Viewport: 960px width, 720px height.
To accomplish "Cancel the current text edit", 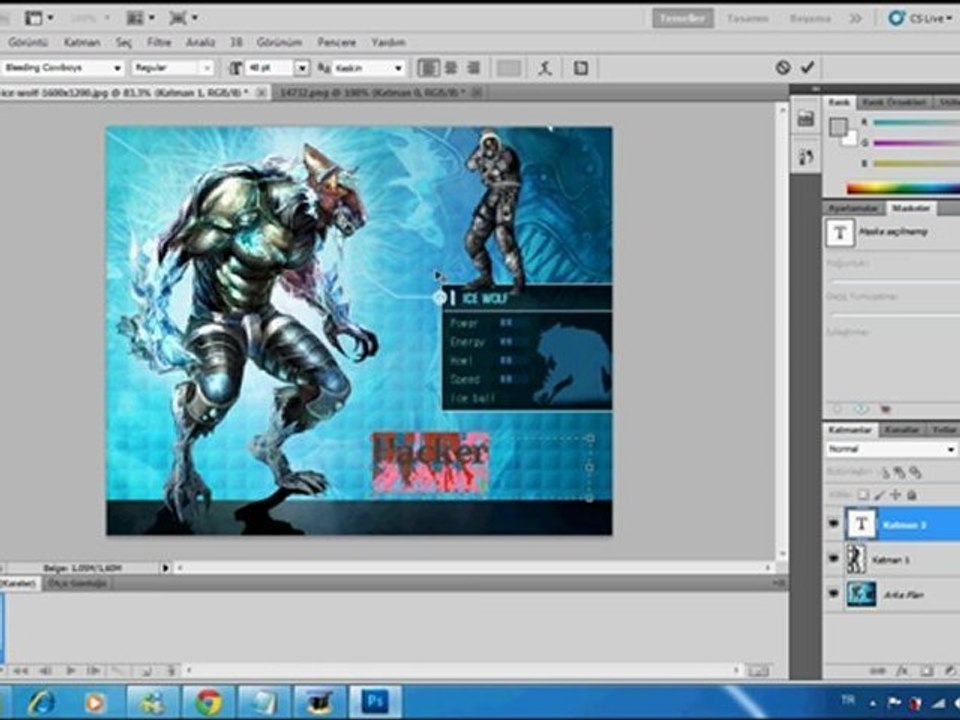I will pyautogui.click(x=782, y=67).
